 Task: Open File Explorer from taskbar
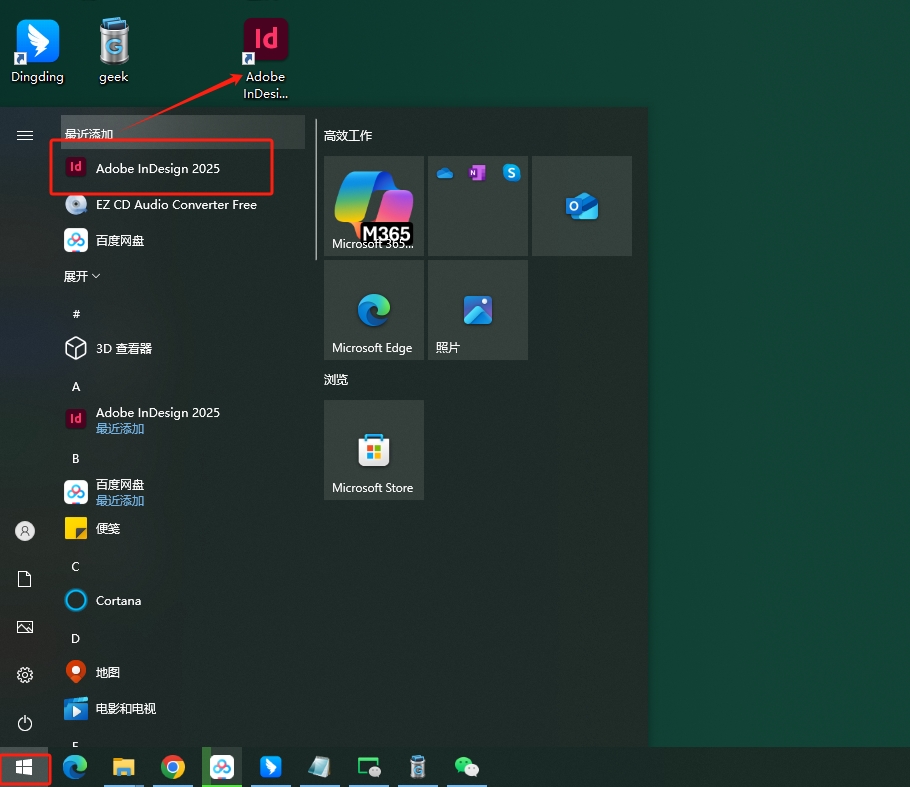pyautogui.click(x=124, y=767)
